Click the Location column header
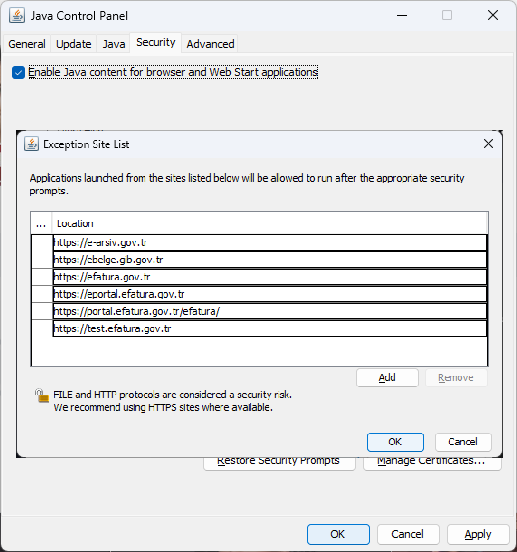 (270, 224)
